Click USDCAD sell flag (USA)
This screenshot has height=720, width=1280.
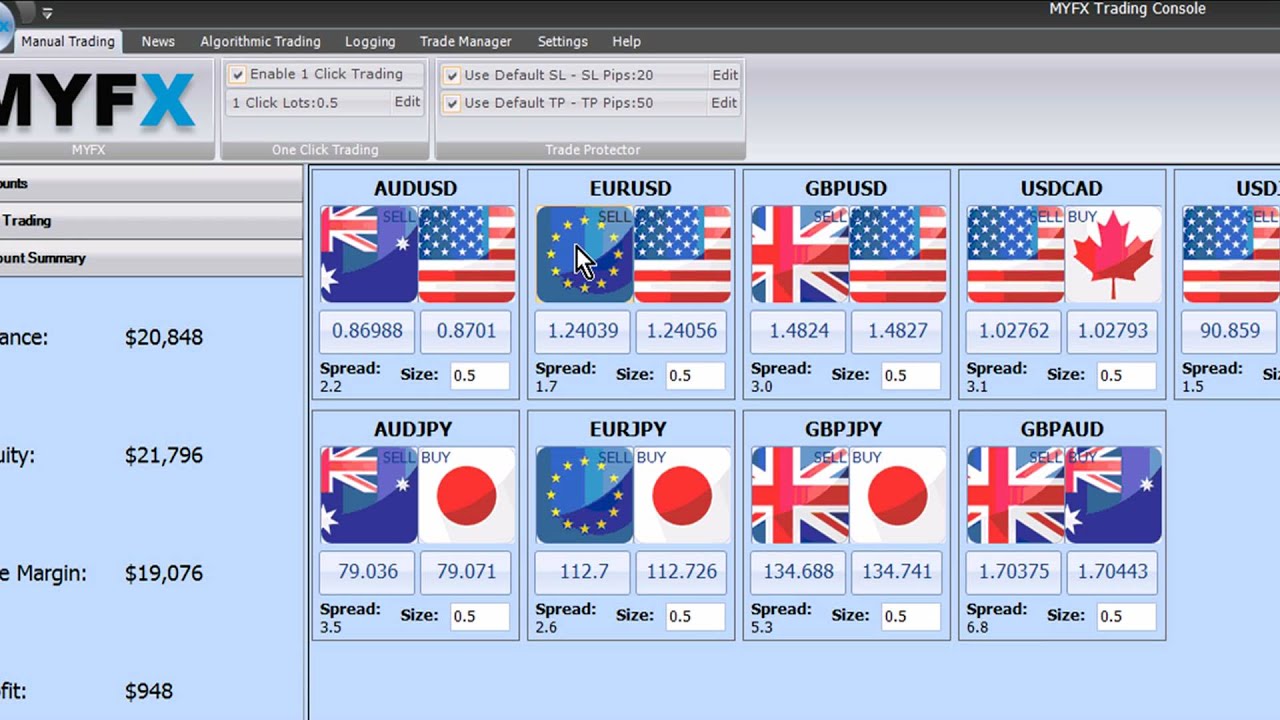pos(1016,254)
